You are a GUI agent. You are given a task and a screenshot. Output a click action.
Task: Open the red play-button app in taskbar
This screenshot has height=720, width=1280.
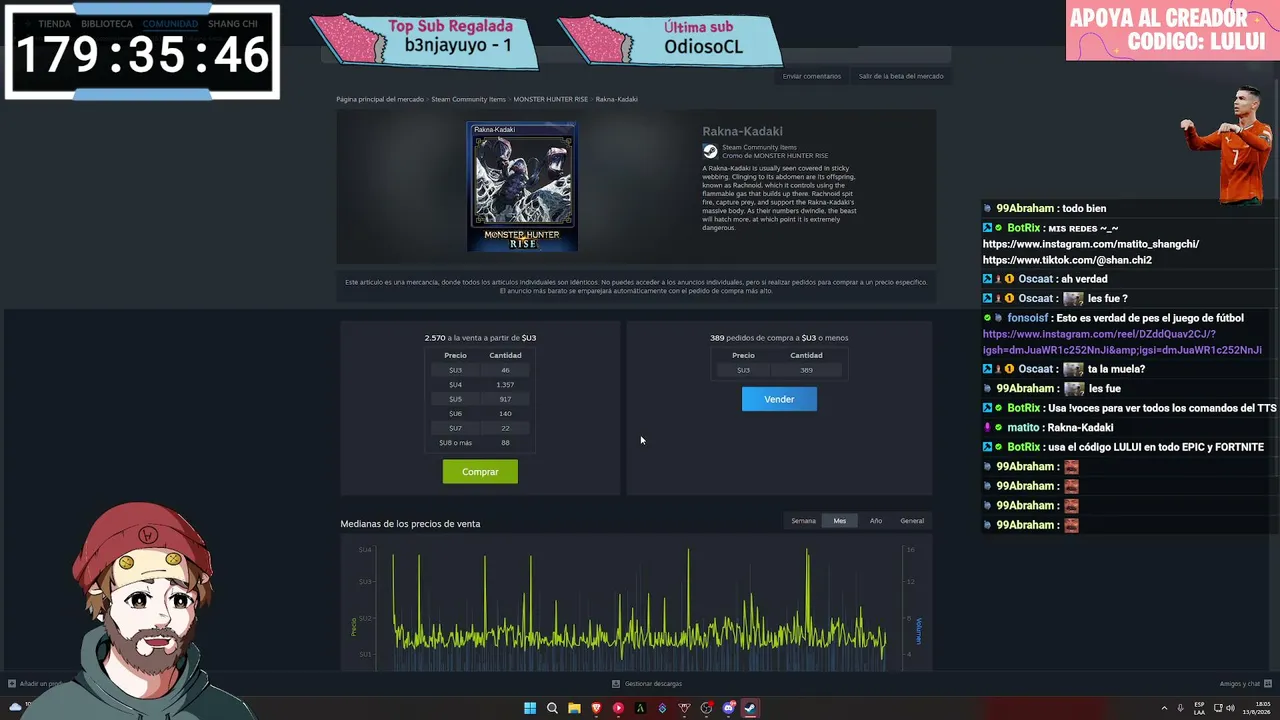[x=618, y=708]
